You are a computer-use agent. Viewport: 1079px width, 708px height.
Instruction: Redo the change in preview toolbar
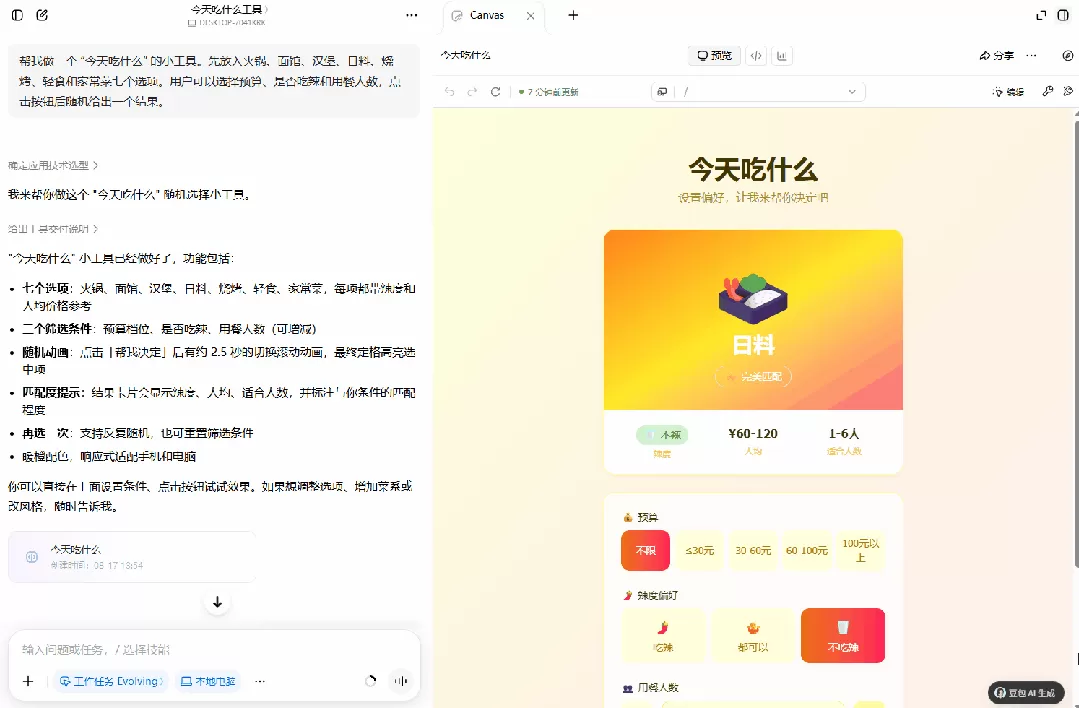472,92
